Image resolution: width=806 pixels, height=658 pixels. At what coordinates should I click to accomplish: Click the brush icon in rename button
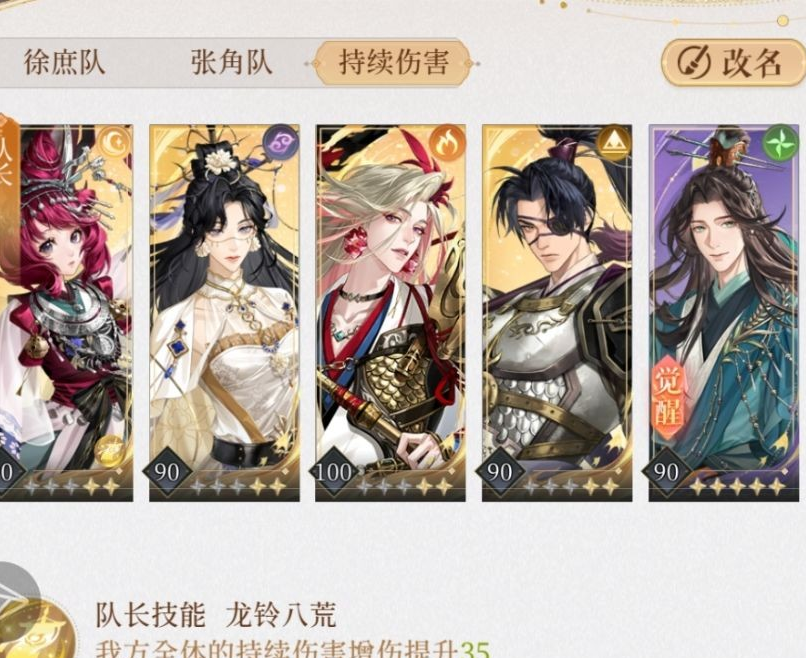pos(693,63)
